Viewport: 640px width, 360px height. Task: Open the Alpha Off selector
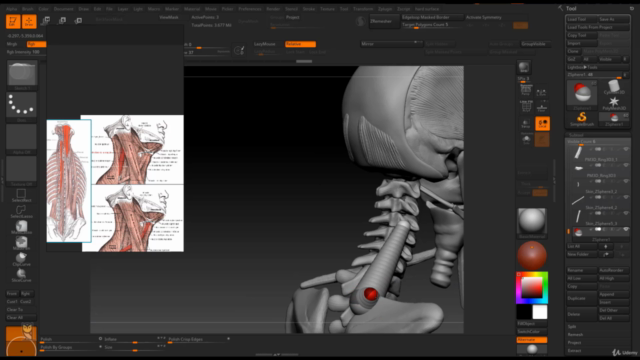point(22,139)
